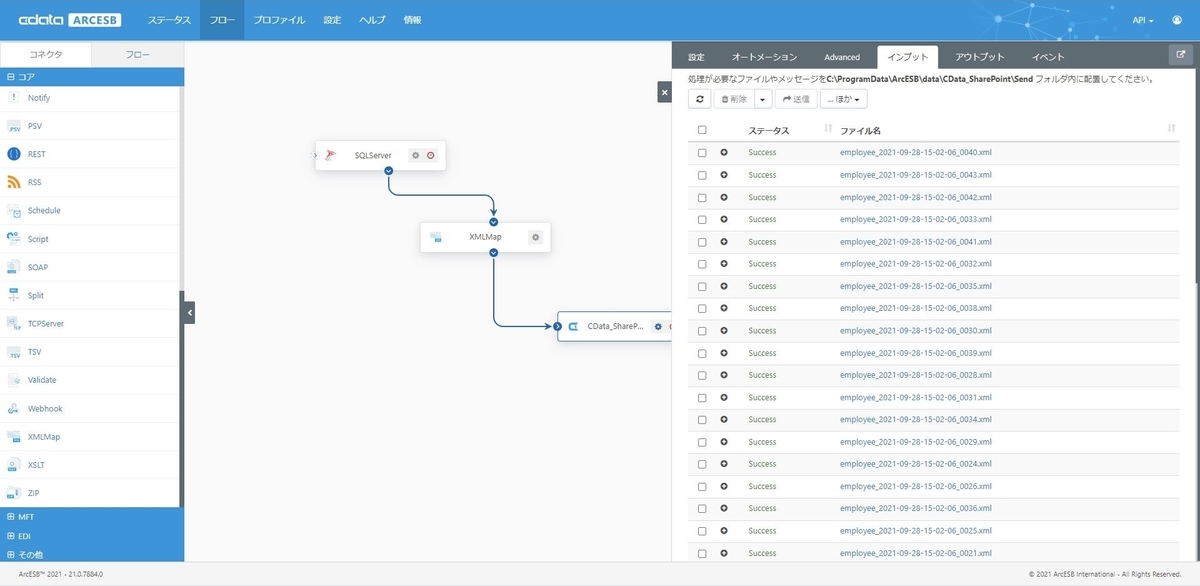This screenshot has width=1200, height=586.
Task: Open settings gear on CData_SharePoint node
Action: (658, 326)
